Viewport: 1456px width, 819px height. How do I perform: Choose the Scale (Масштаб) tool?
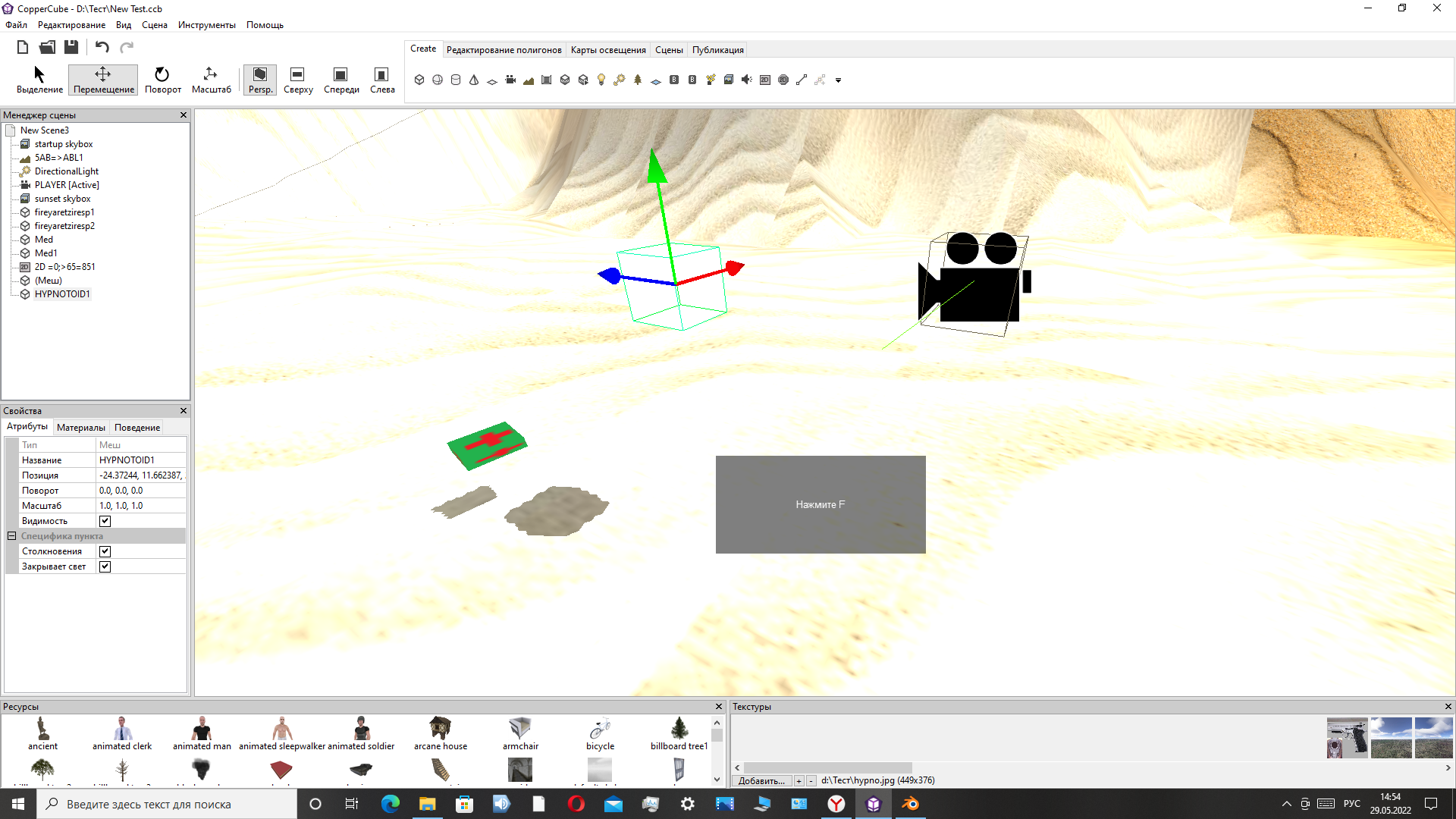[211, 80]
